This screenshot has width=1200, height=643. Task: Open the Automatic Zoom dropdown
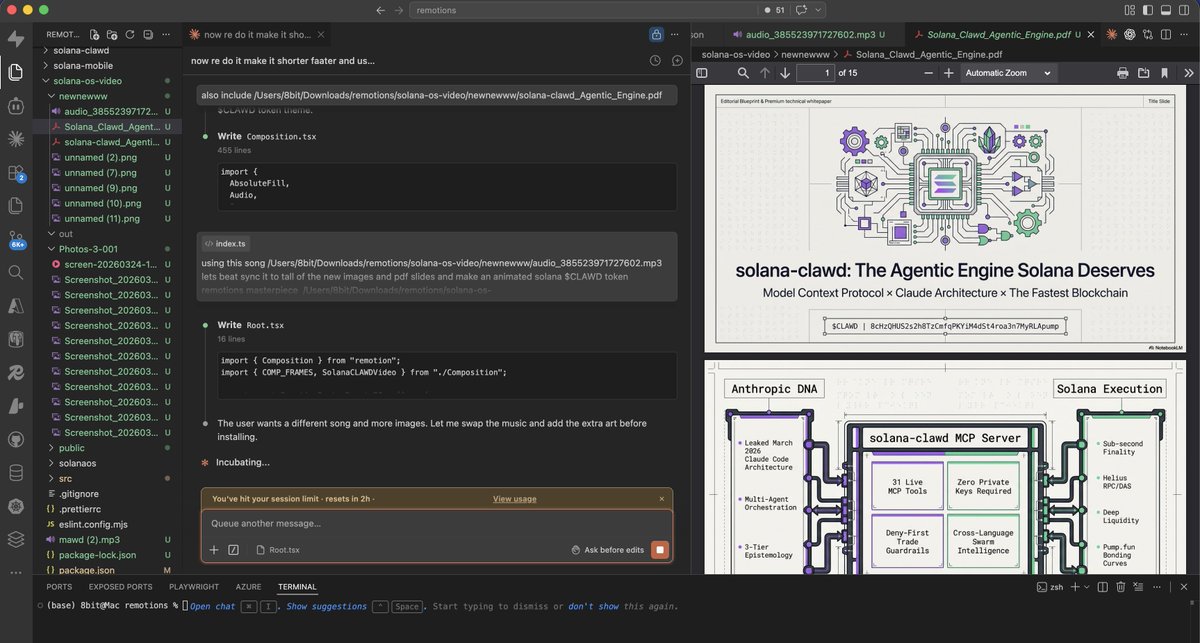pyautogui.click(x=1008, y=73)
